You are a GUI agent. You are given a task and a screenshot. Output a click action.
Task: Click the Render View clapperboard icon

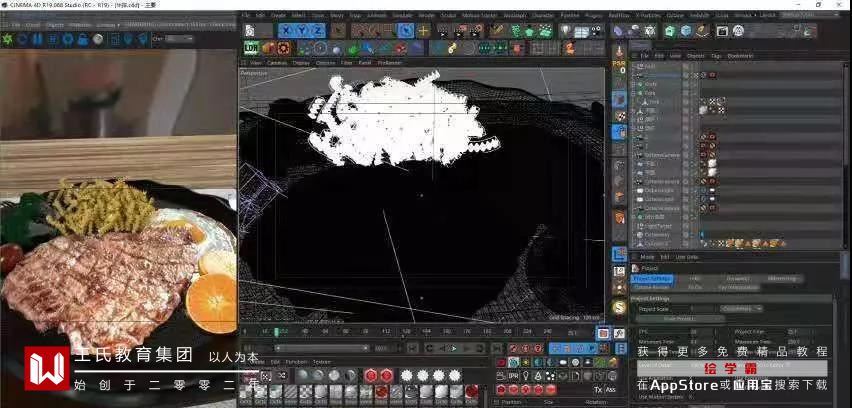tap(444, 31)
